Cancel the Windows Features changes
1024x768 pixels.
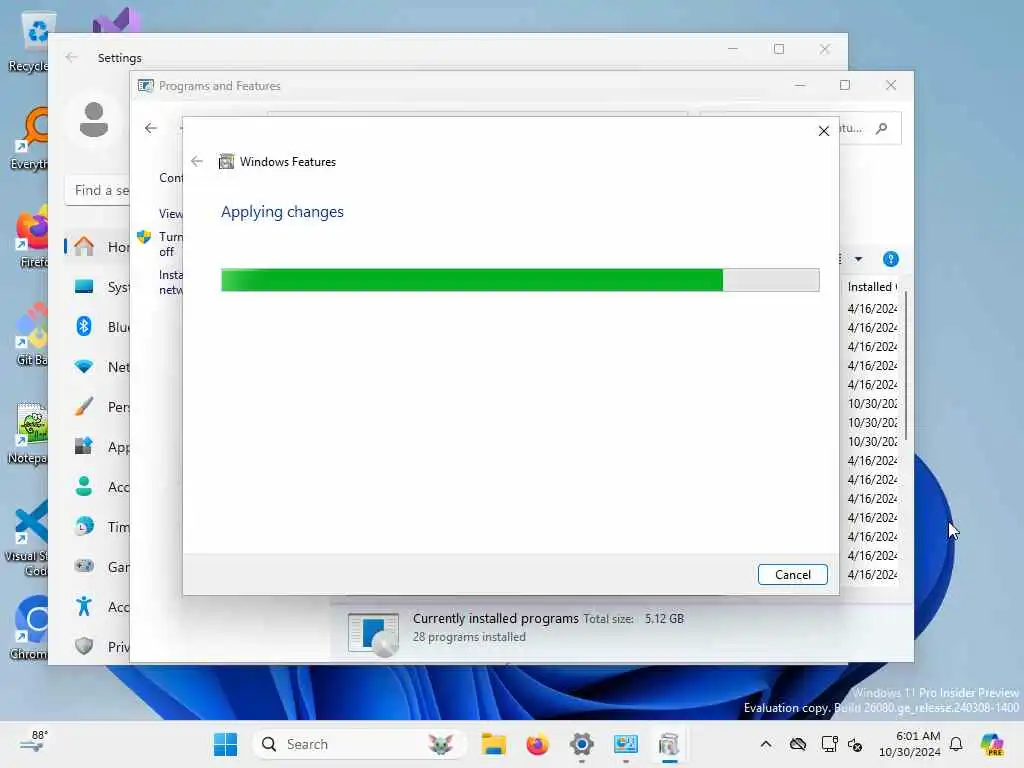(792, 575)
